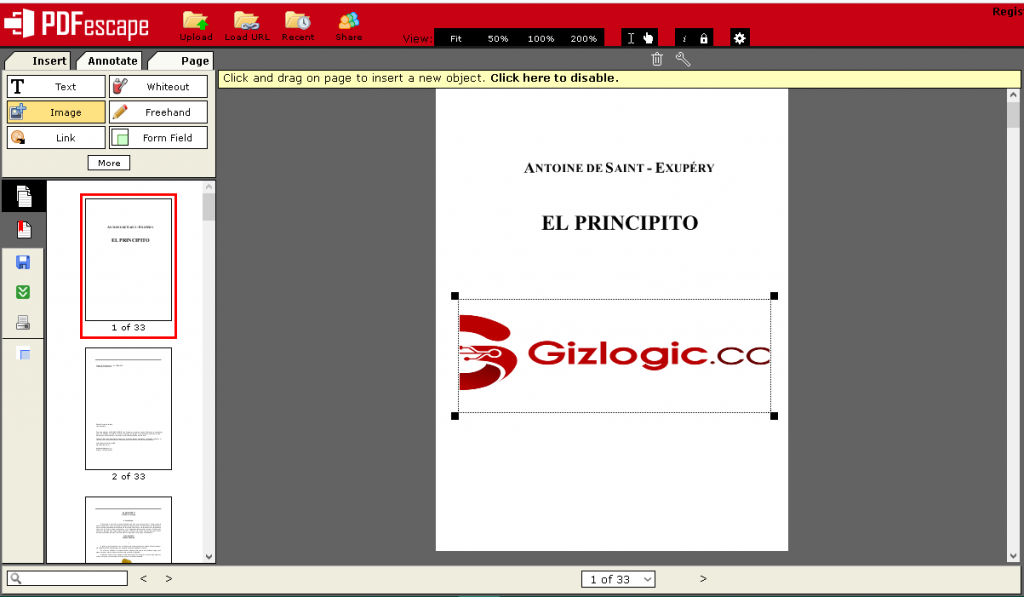Viewport: 1024px width, 597px height.
Task: Click the thumbnail panel scrollbar thumb
Action: tap(209, 208)
